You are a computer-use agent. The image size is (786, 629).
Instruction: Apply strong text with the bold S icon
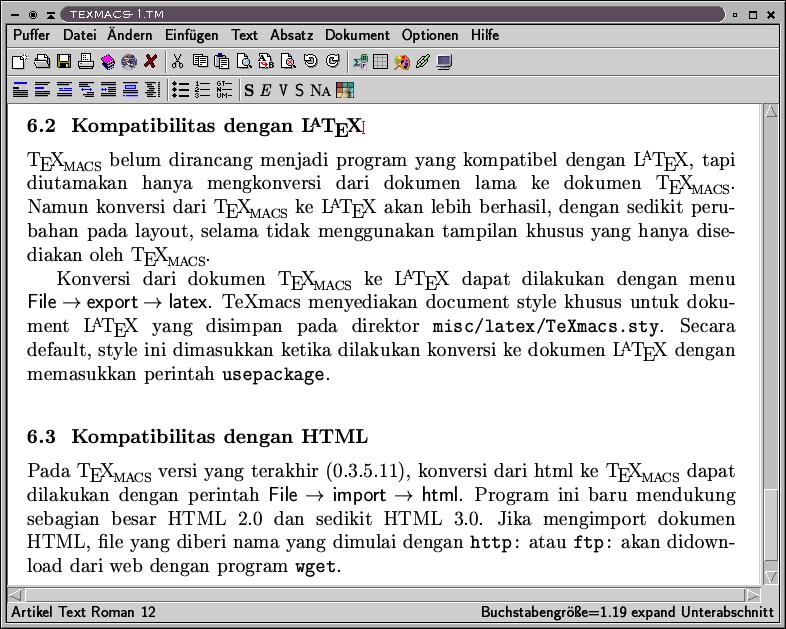(x=249, y=90)
